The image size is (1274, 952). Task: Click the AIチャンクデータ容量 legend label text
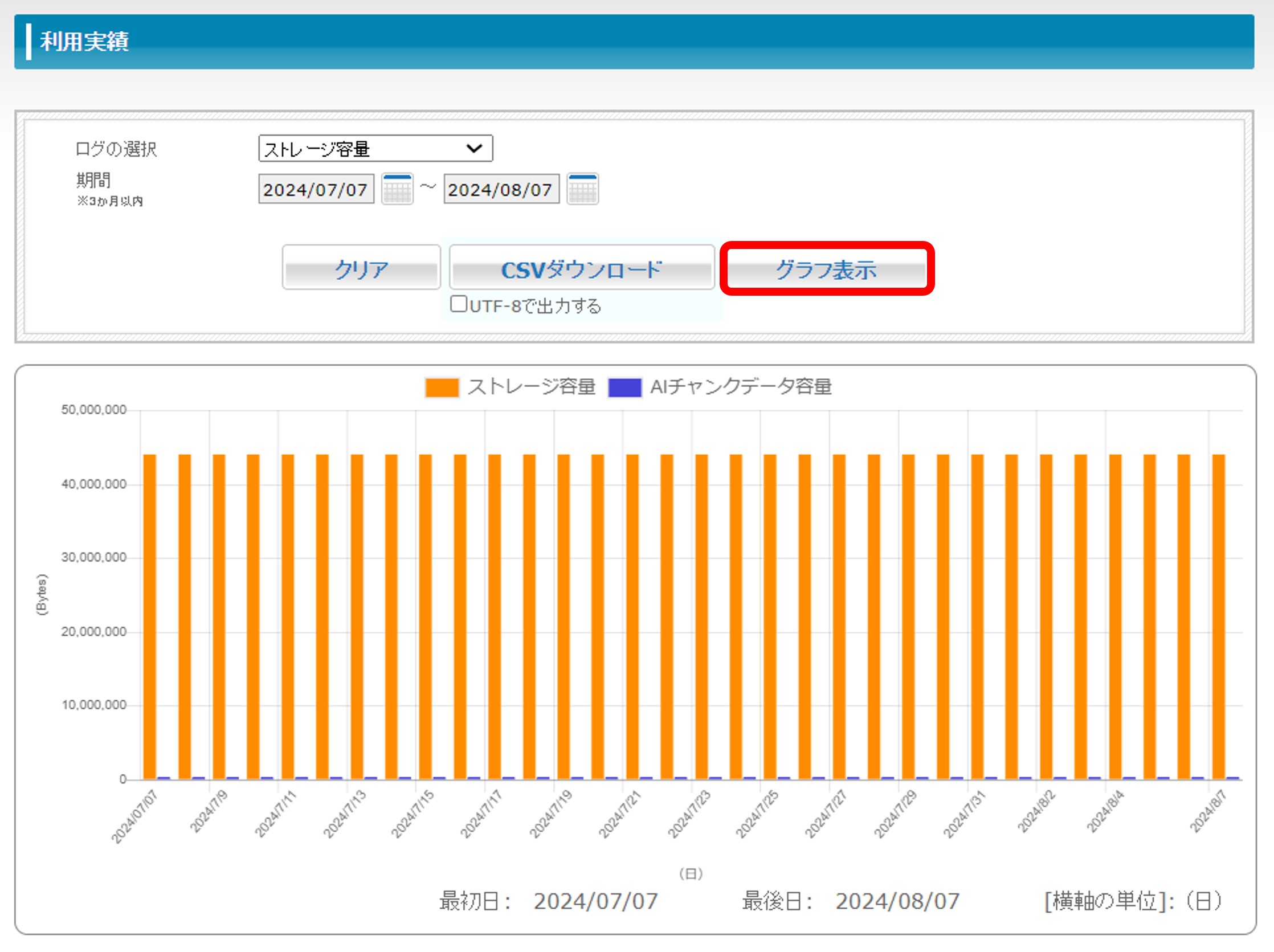tap(741, 387)
